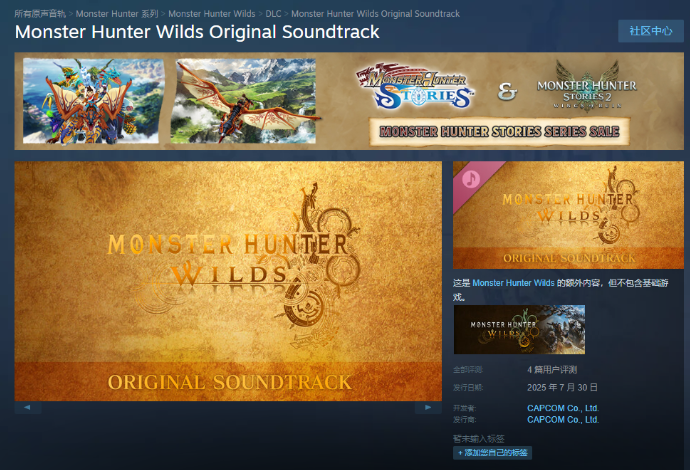Image resolution: width=690 pixels, height=470 pixels.
Task: Go to Monster Hunter Wilds breadcrumb
Action: click(x=212, y=14)
